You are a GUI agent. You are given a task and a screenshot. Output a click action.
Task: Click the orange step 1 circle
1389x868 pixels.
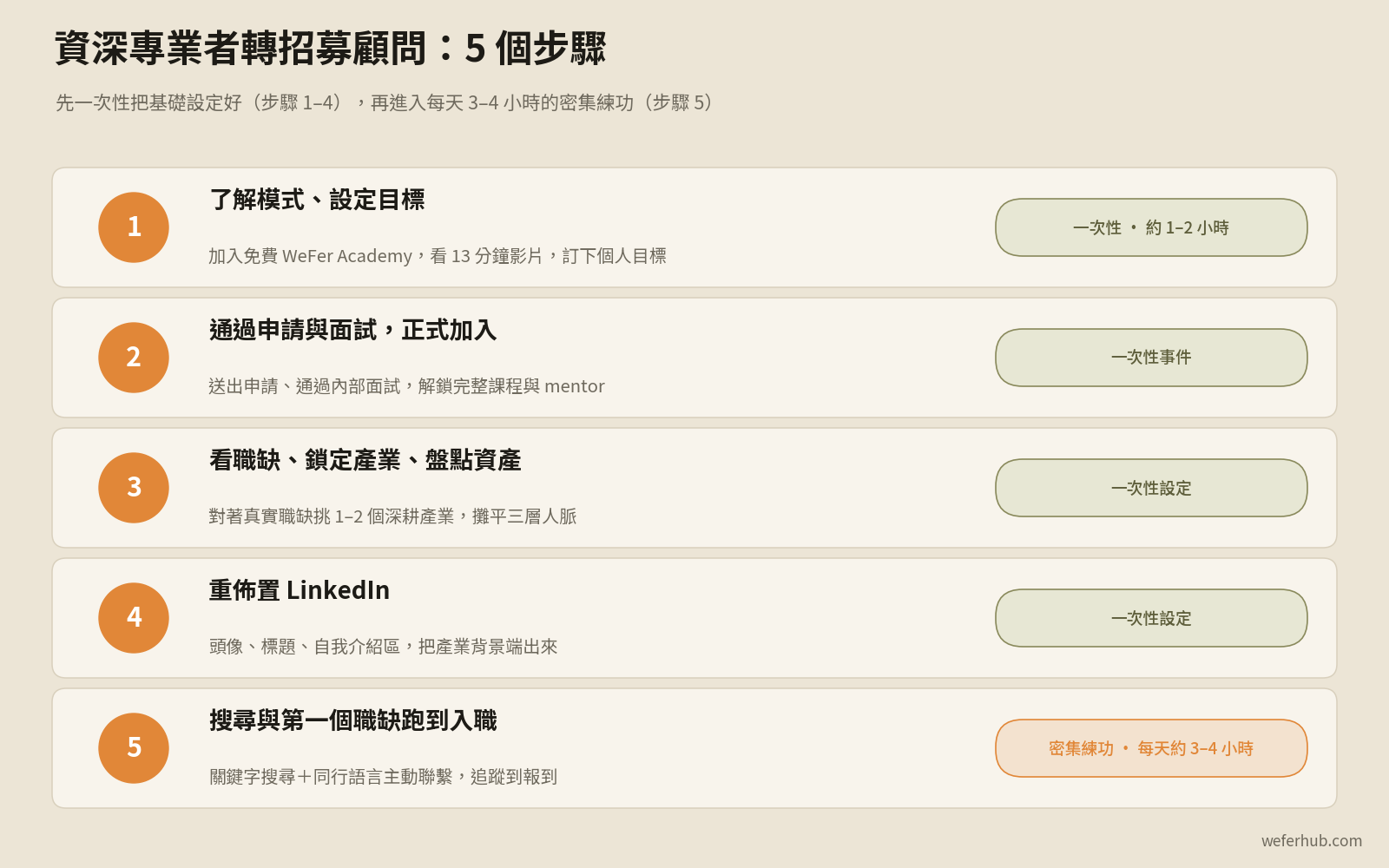point(134,227)
